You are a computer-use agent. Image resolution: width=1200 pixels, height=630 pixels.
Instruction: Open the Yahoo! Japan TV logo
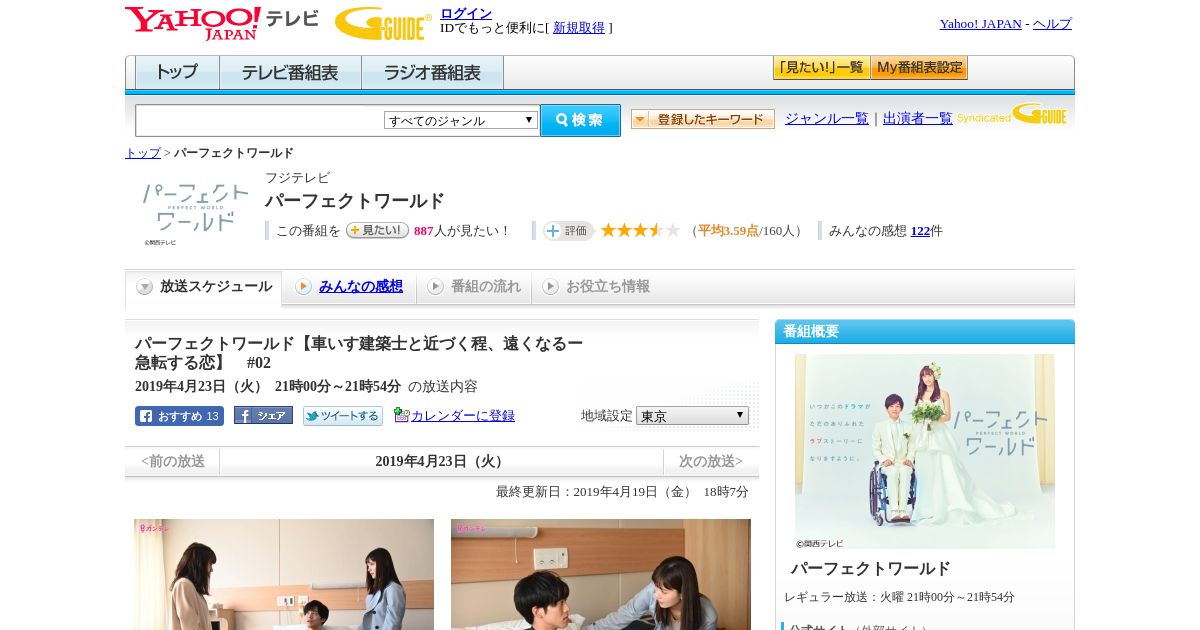[x=222, y=22]
